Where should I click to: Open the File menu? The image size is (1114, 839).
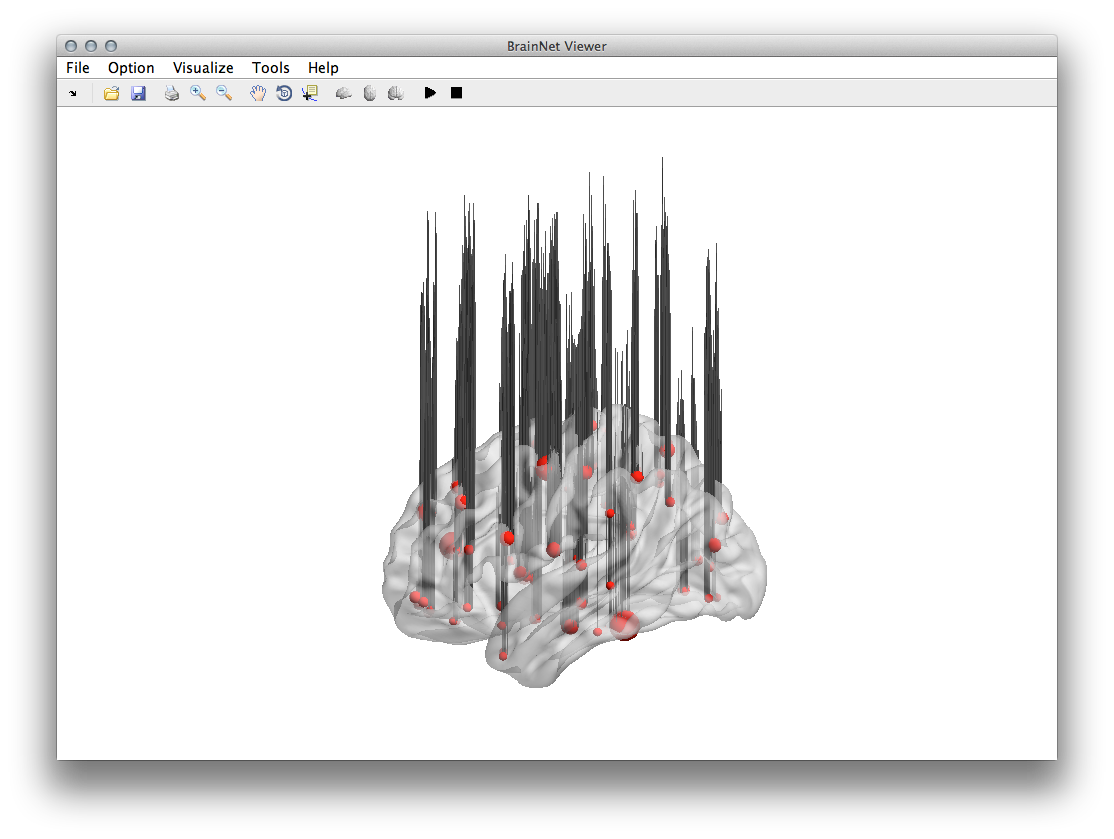78,68
